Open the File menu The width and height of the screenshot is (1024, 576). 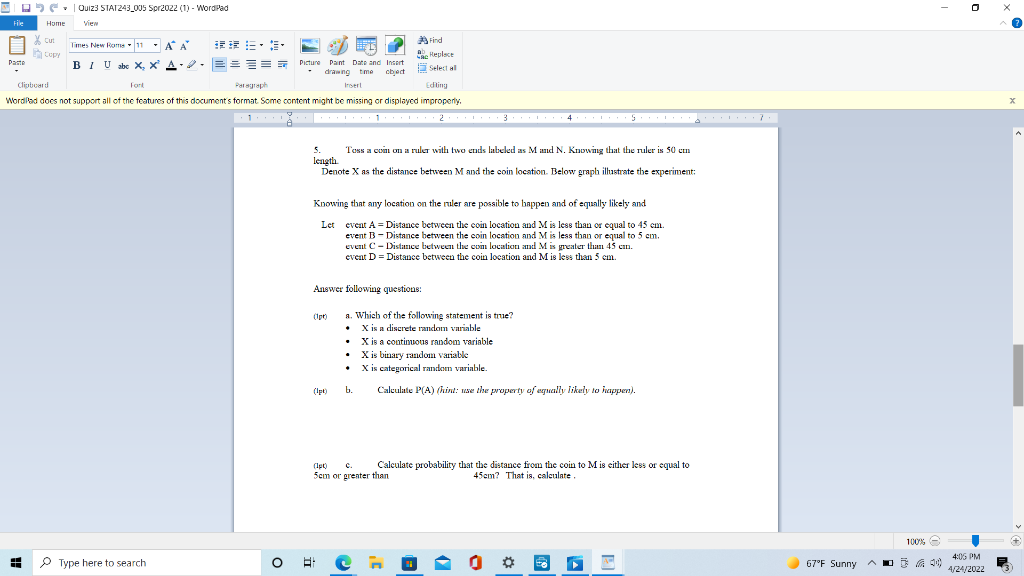(x=17, y=22)
